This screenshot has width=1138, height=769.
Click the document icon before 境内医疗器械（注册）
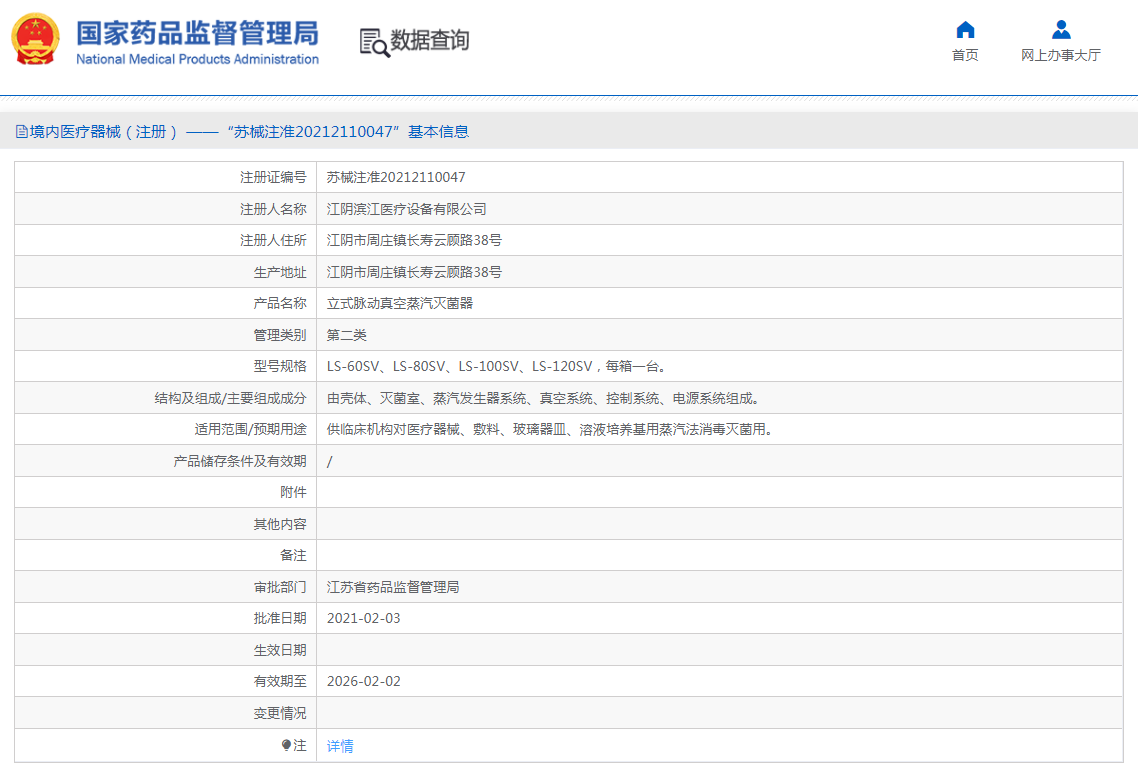point(20,130)
